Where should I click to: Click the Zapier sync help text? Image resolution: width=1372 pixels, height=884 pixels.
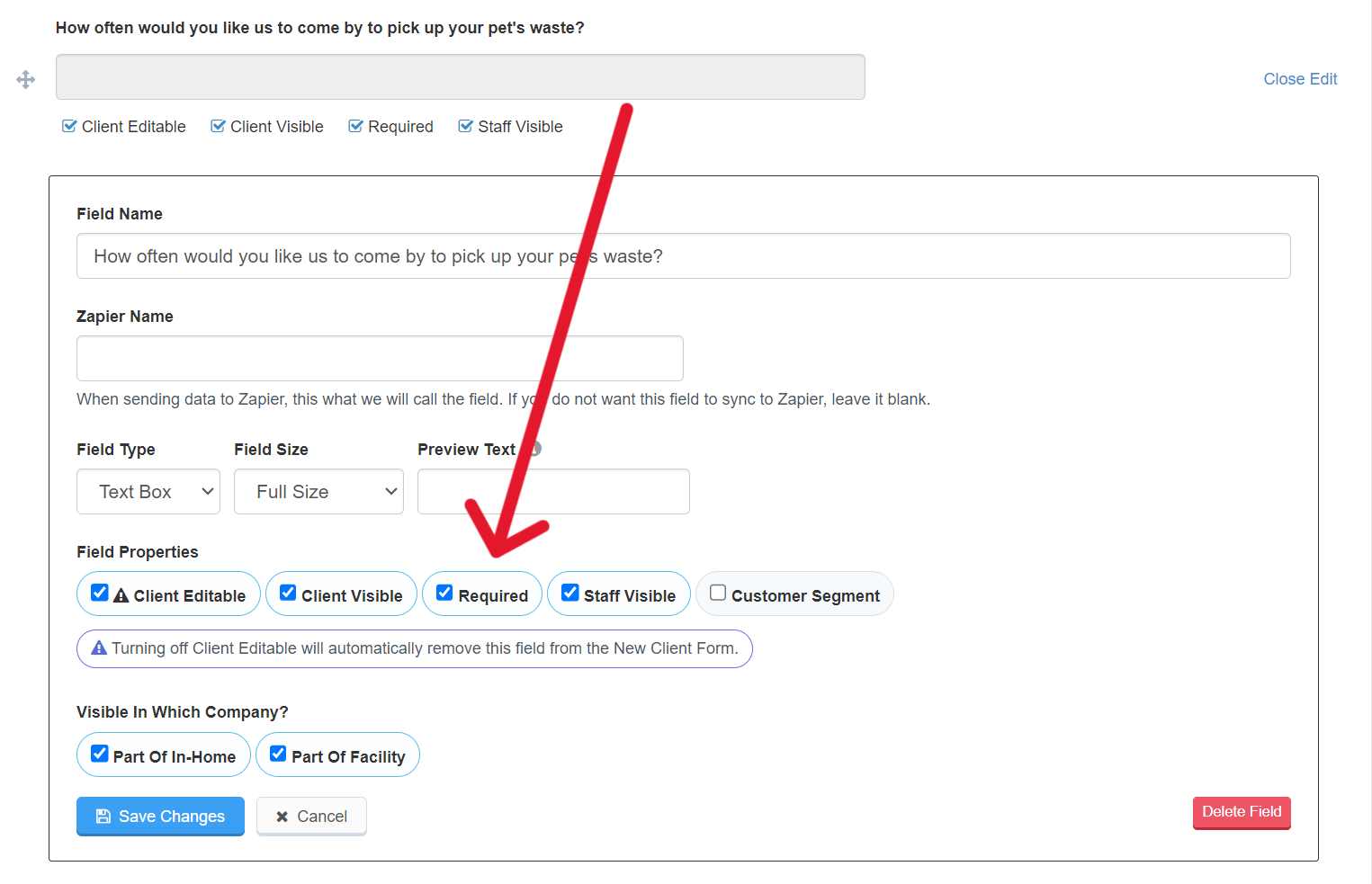tap(503, 399)
